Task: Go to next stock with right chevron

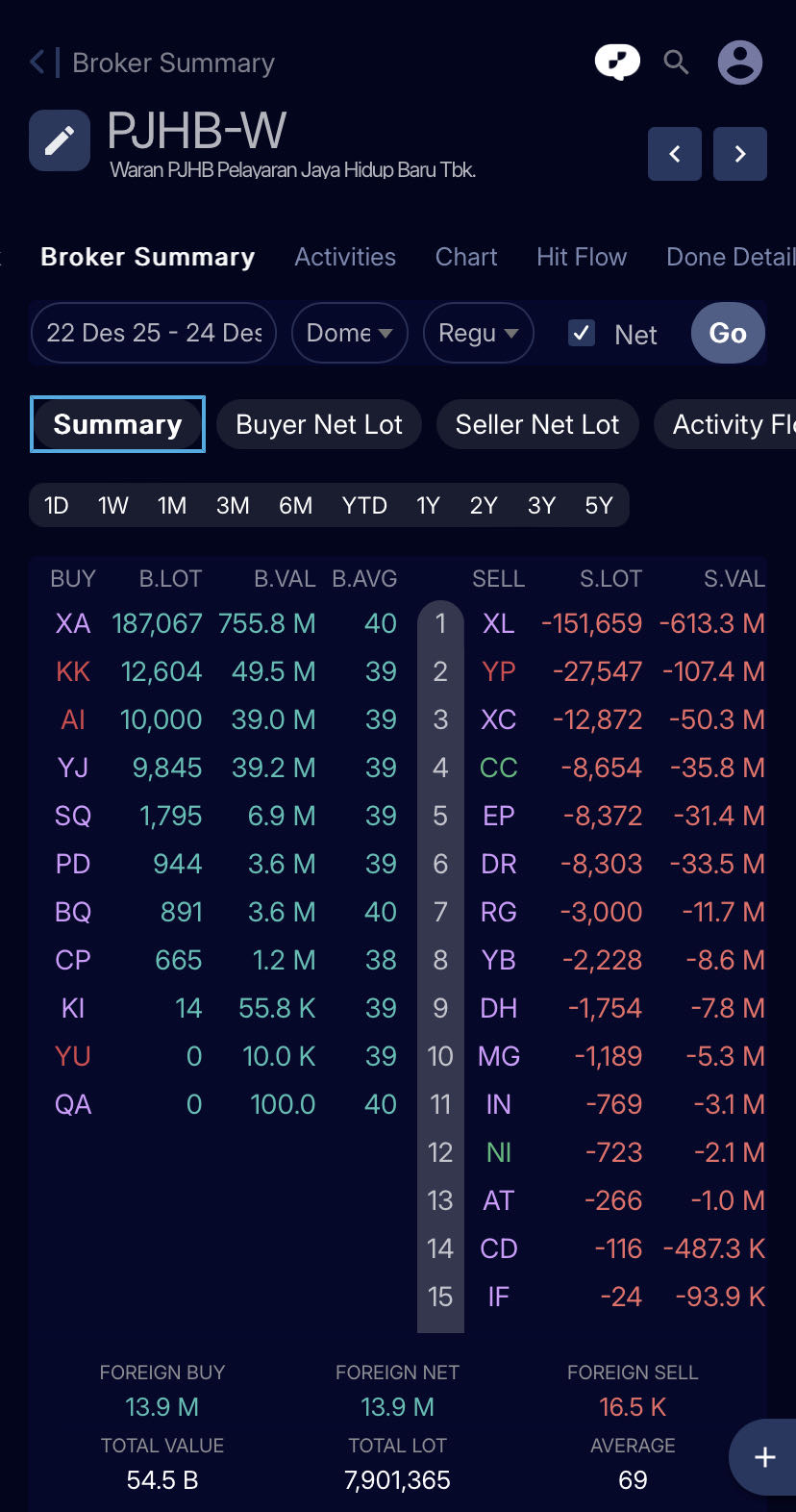Action: tap(739, 154)
